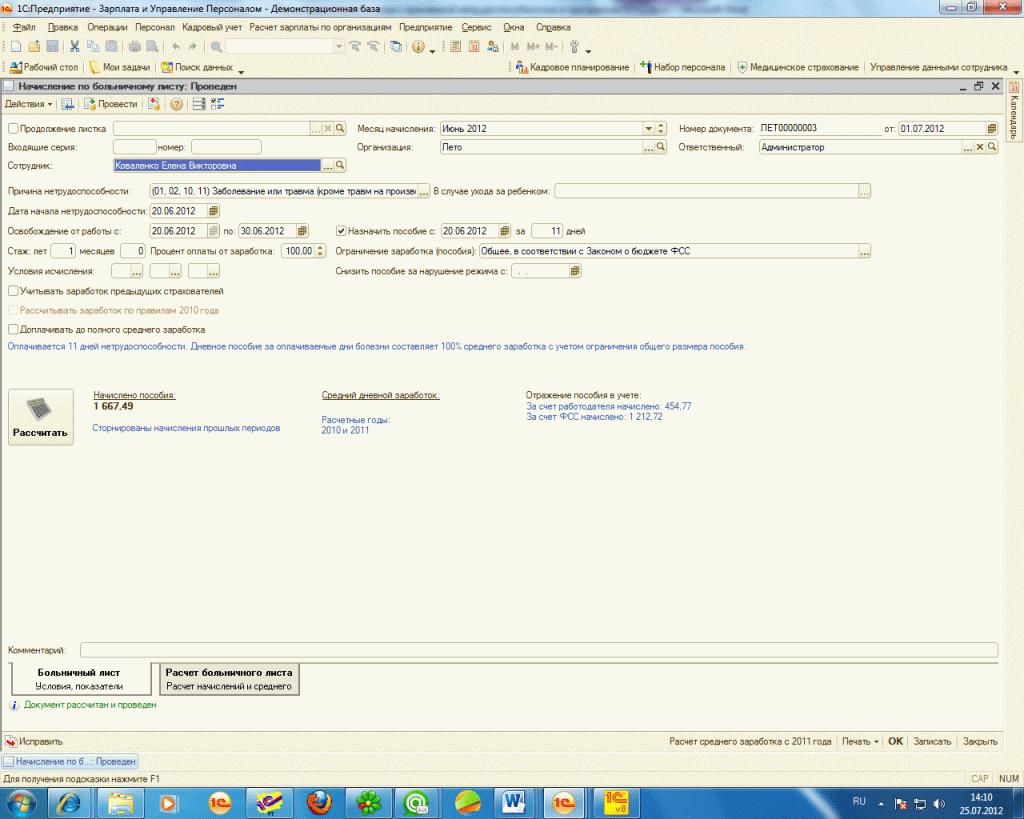
Task: Expand the Месяц начисления dropdown list
Action: (x=648, y=129)
